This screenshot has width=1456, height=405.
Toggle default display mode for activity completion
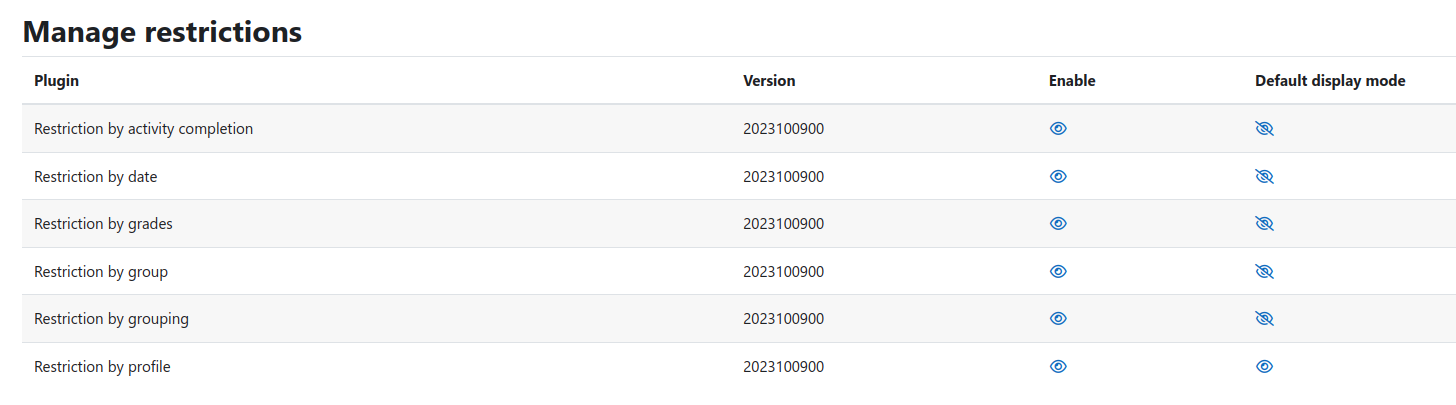(x=1264, y=129)
